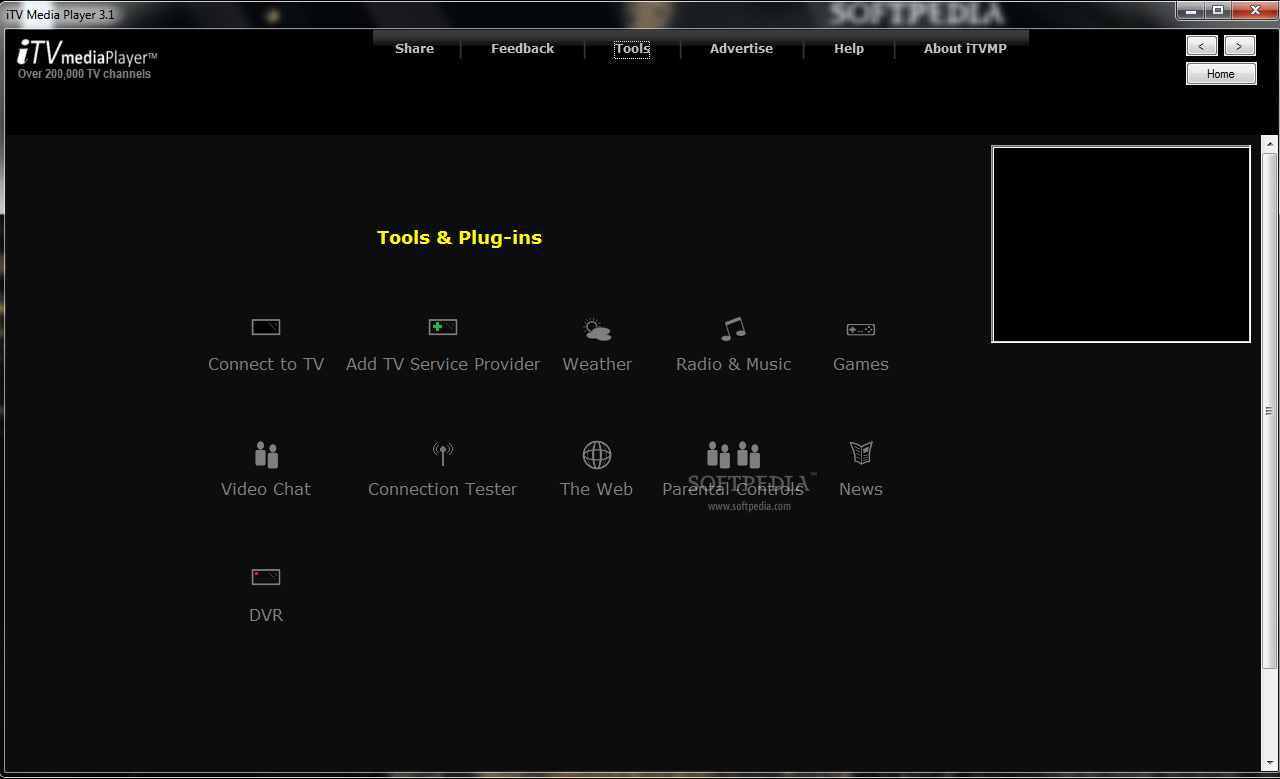Click the Over 200,000 TV channels text
The height and width of the screenshot is (779, 1280).
tap(84, 74)
